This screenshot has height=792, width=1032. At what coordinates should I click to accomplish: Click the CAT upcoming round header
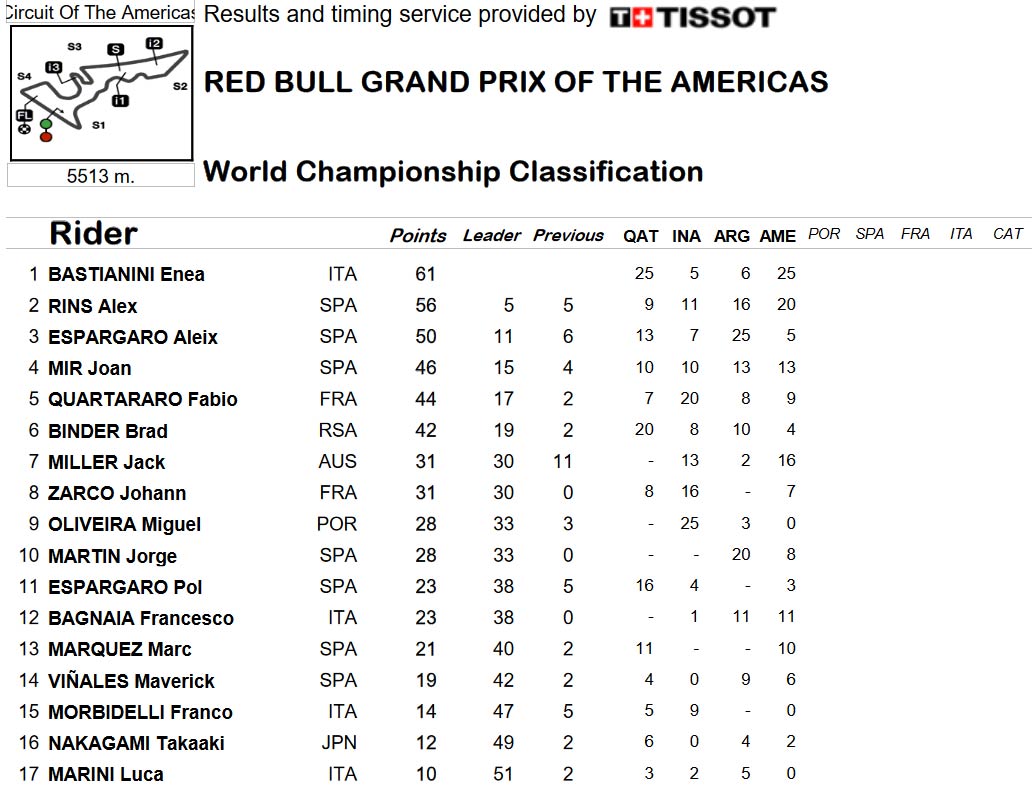pyautogui.click(x=1008, y=234)
